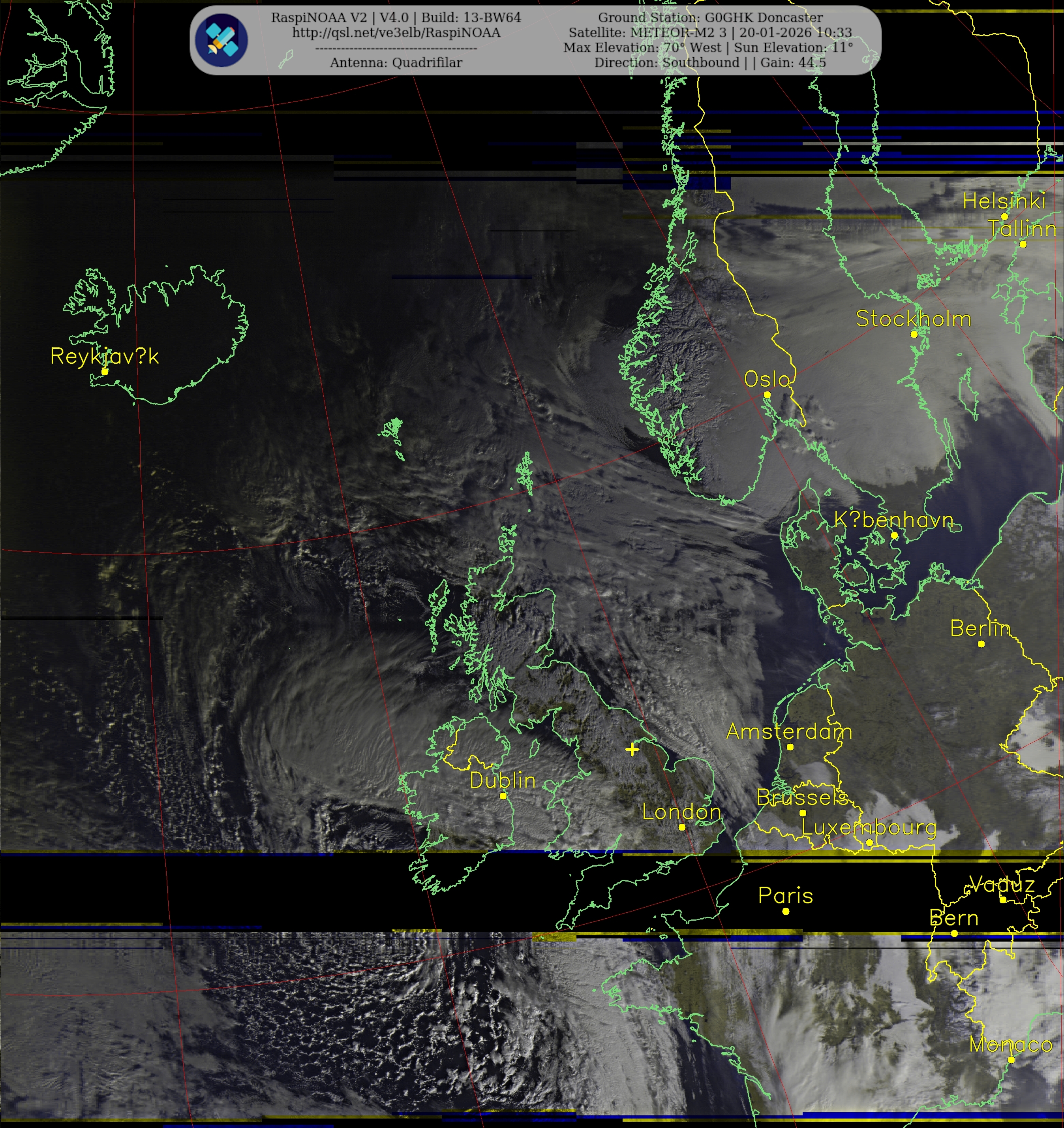
Task: Click the København city label
Action: coord(893,520)
